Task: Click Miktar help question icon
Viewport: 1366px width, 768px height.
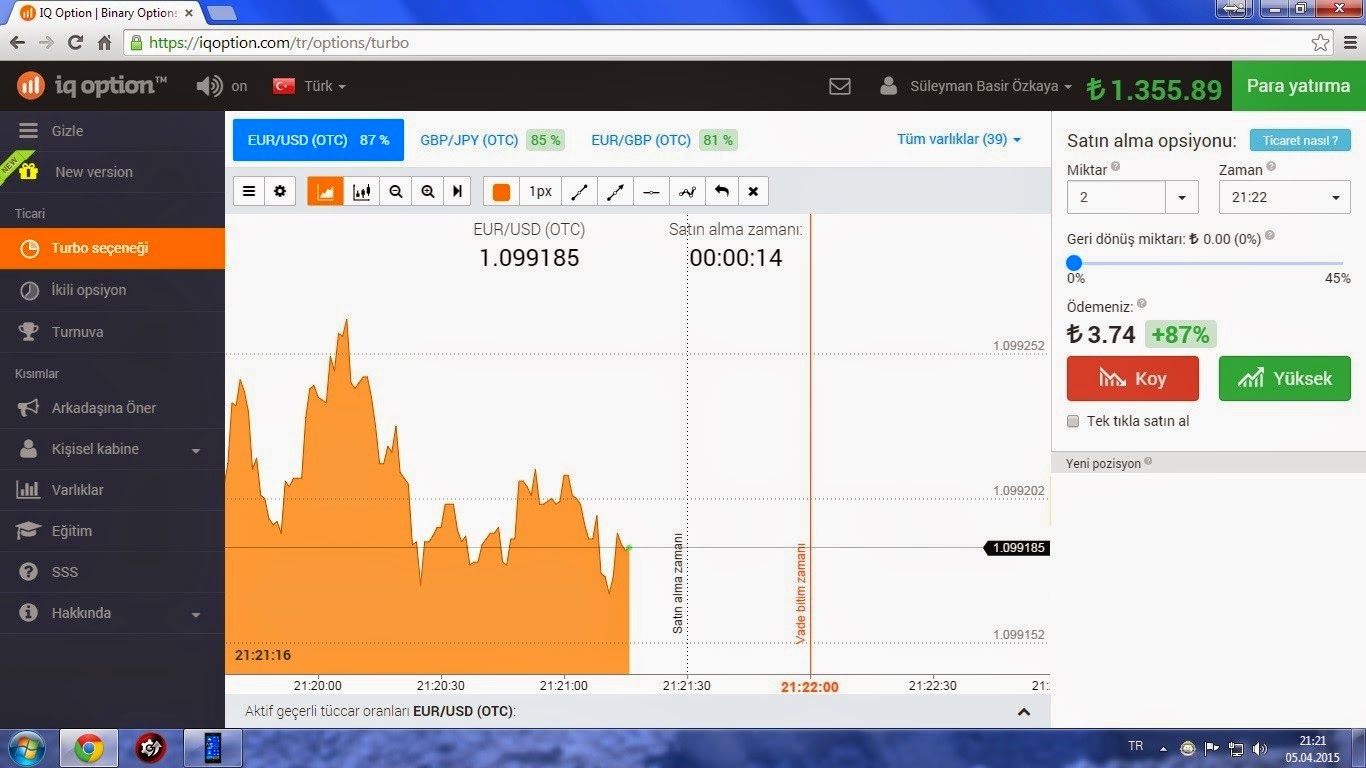Action: [x=1116, y=168]
